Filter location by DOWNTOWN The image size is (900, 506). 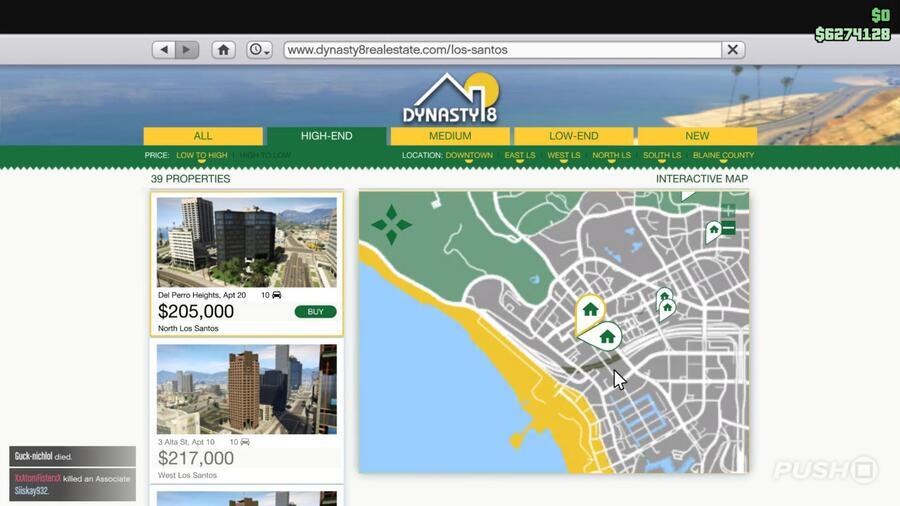[469, 155]
